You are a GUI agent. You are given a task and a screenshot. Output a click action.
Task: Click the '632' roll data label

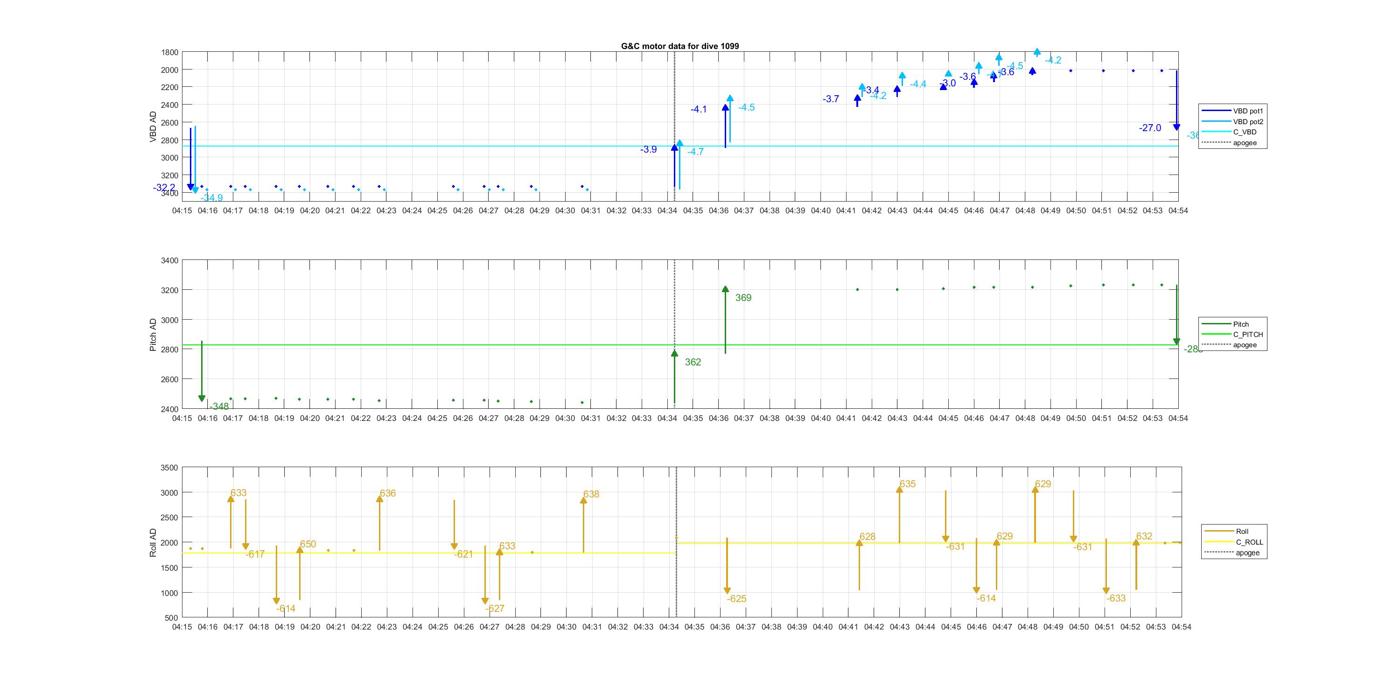coord(1144,537)
